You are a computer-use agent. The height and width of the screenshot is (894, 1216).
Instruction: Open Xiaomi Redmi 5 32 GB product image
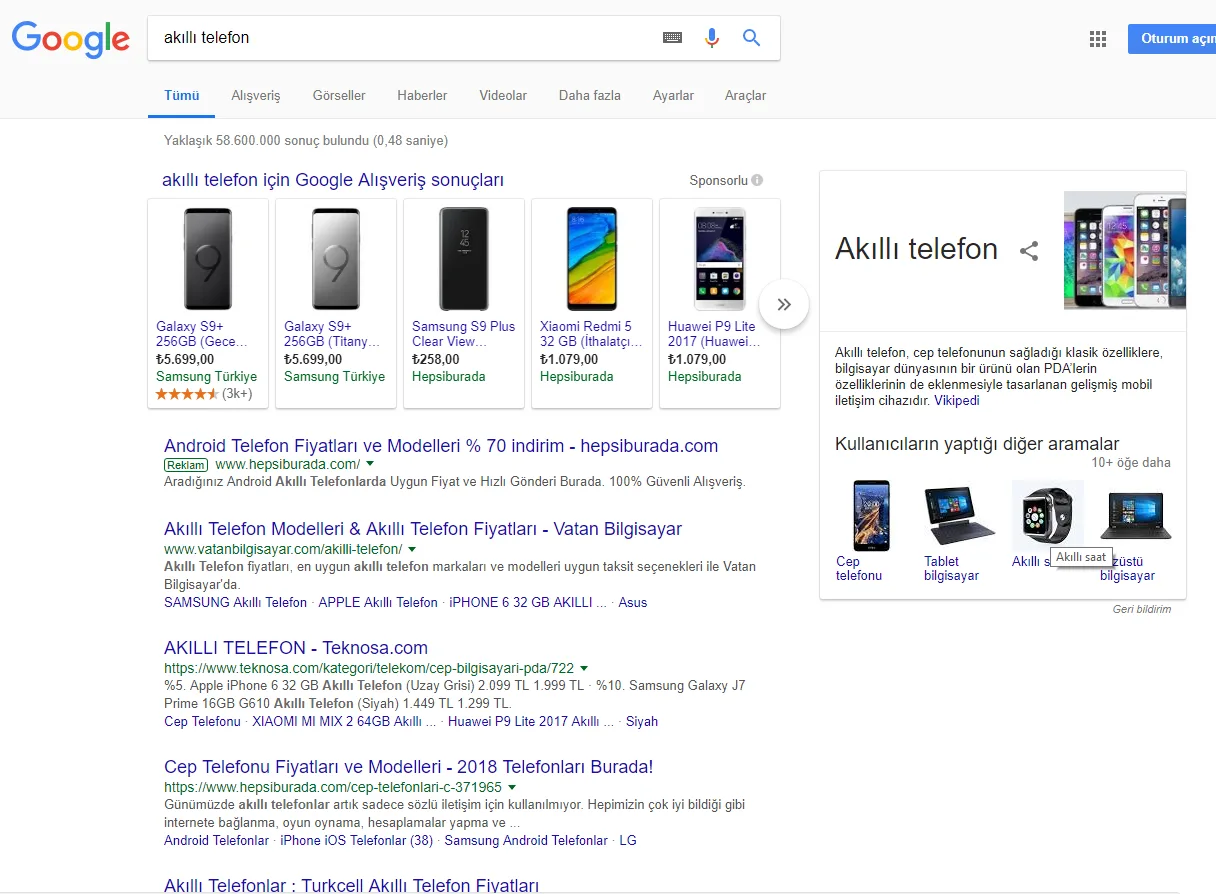[x=592, y=259]
